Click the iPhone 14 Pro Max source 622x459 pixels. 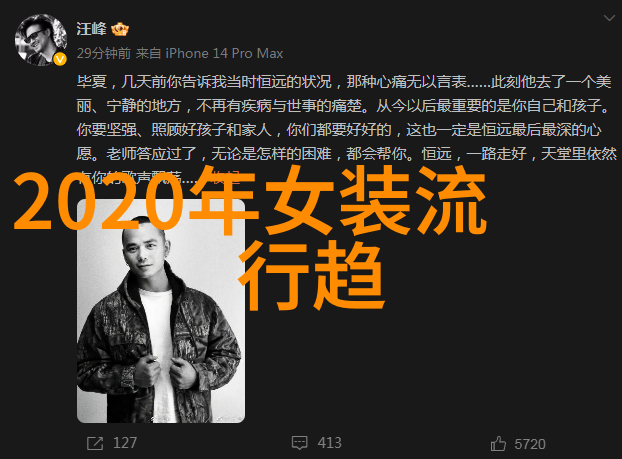(224, 53)
